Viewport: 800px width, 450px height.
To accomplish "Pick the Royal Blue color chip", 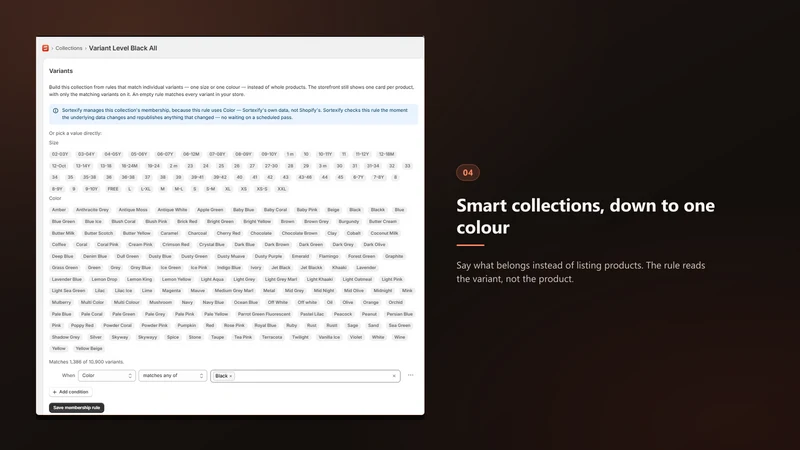I will click(x=265, y=326).
